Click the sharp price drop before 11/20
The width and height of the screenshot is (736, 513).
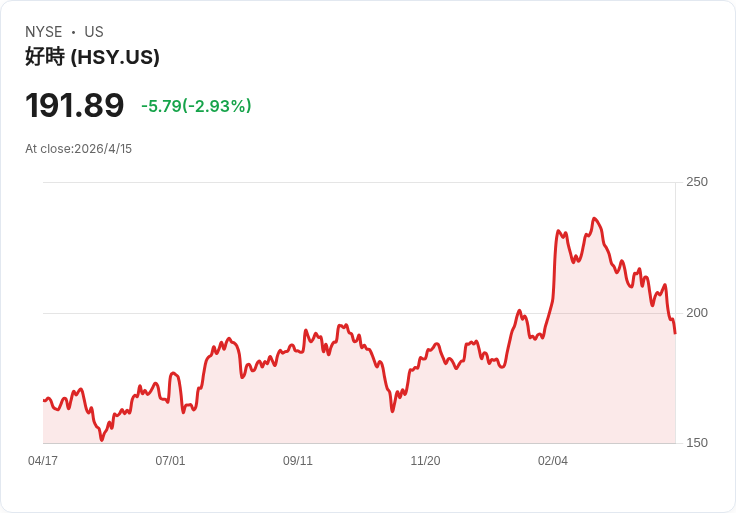click(388, 395)
